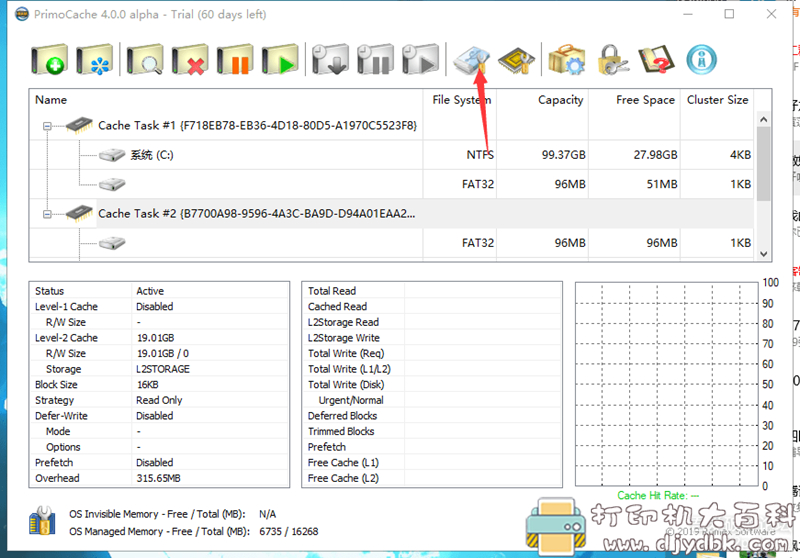Click the Name column header

point(226,100)
